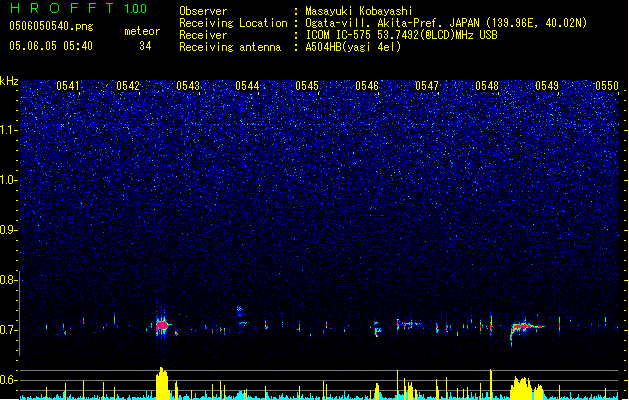Click the 1.0 kHz axis label

[9, 180]
